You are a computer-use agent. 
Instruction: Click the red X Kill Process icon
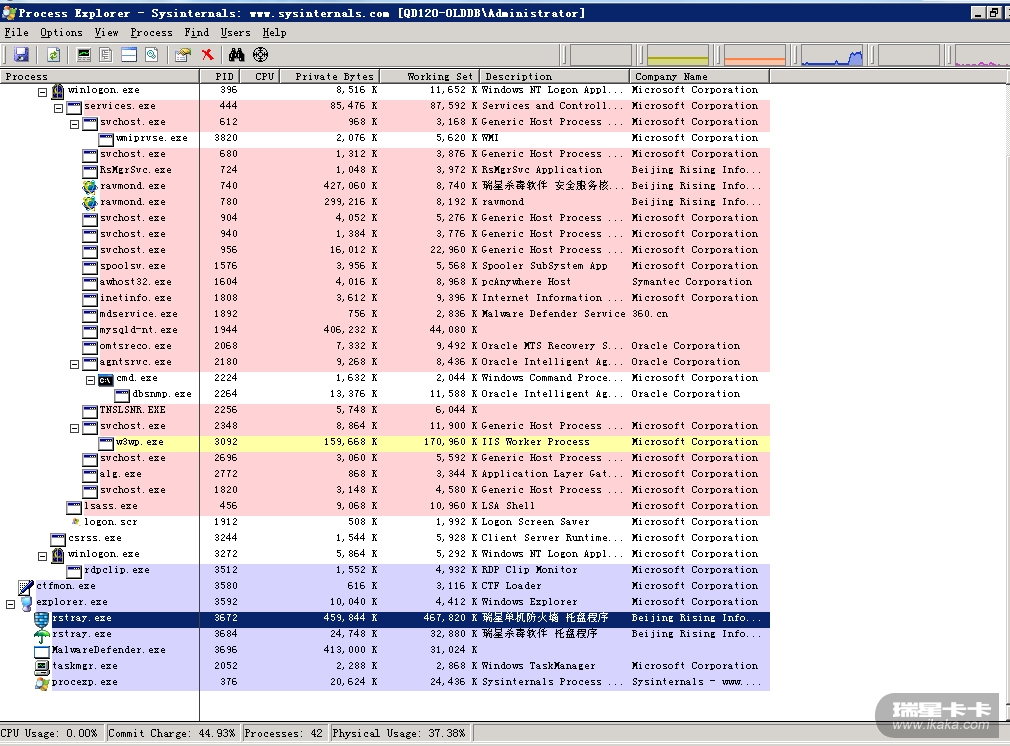207,55
